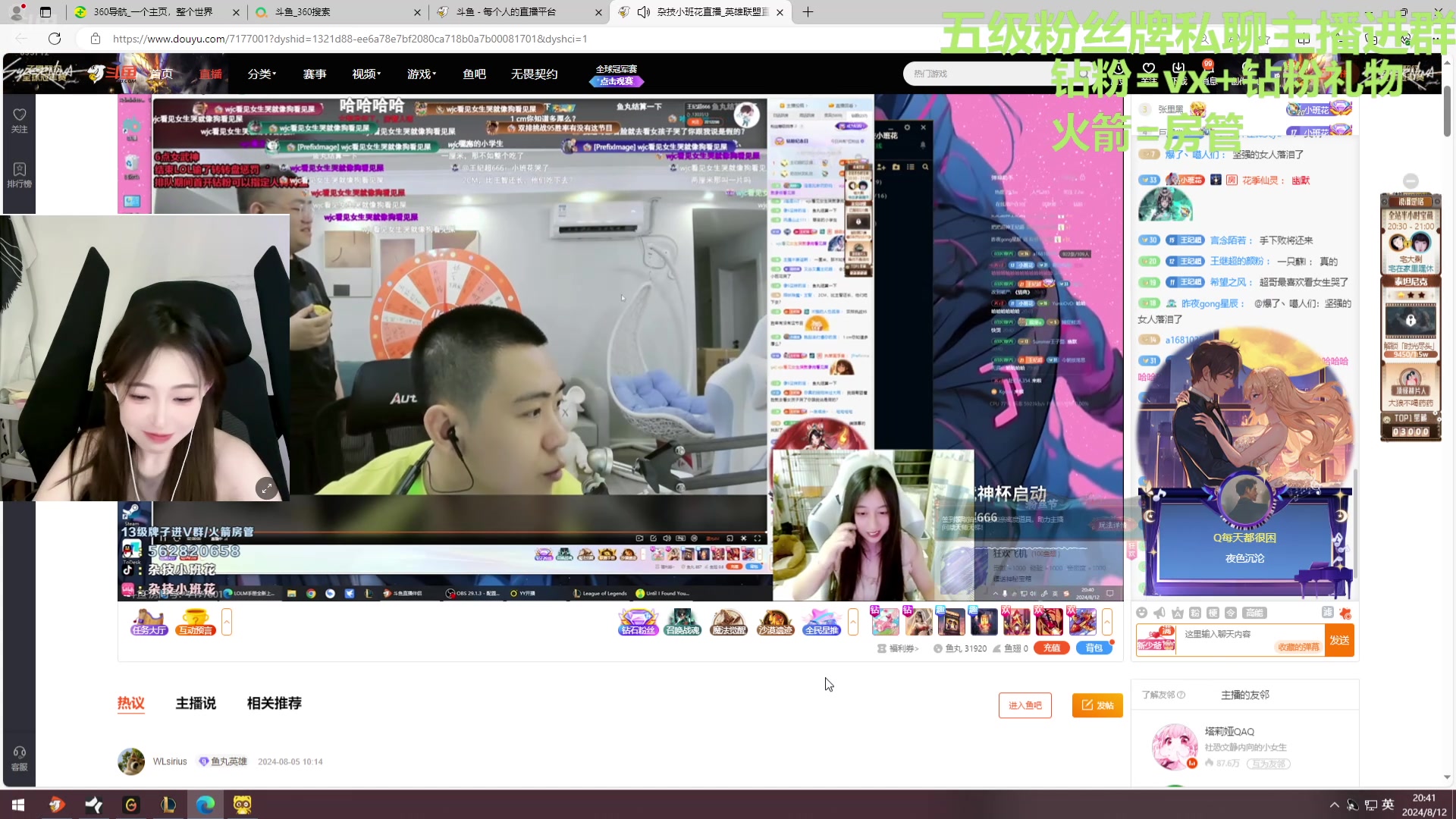Click the 充值 recharge button
This screenshot has width=1456, height=819.
point(1052,648)
